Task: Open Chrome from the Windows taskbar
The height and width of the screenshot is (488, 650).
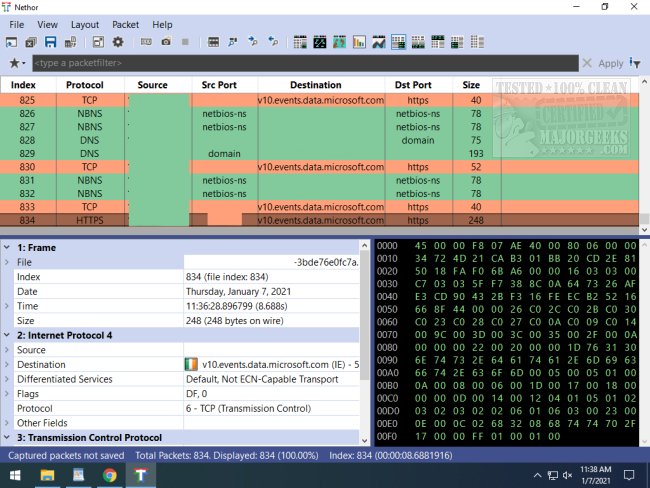Action: 108,475
